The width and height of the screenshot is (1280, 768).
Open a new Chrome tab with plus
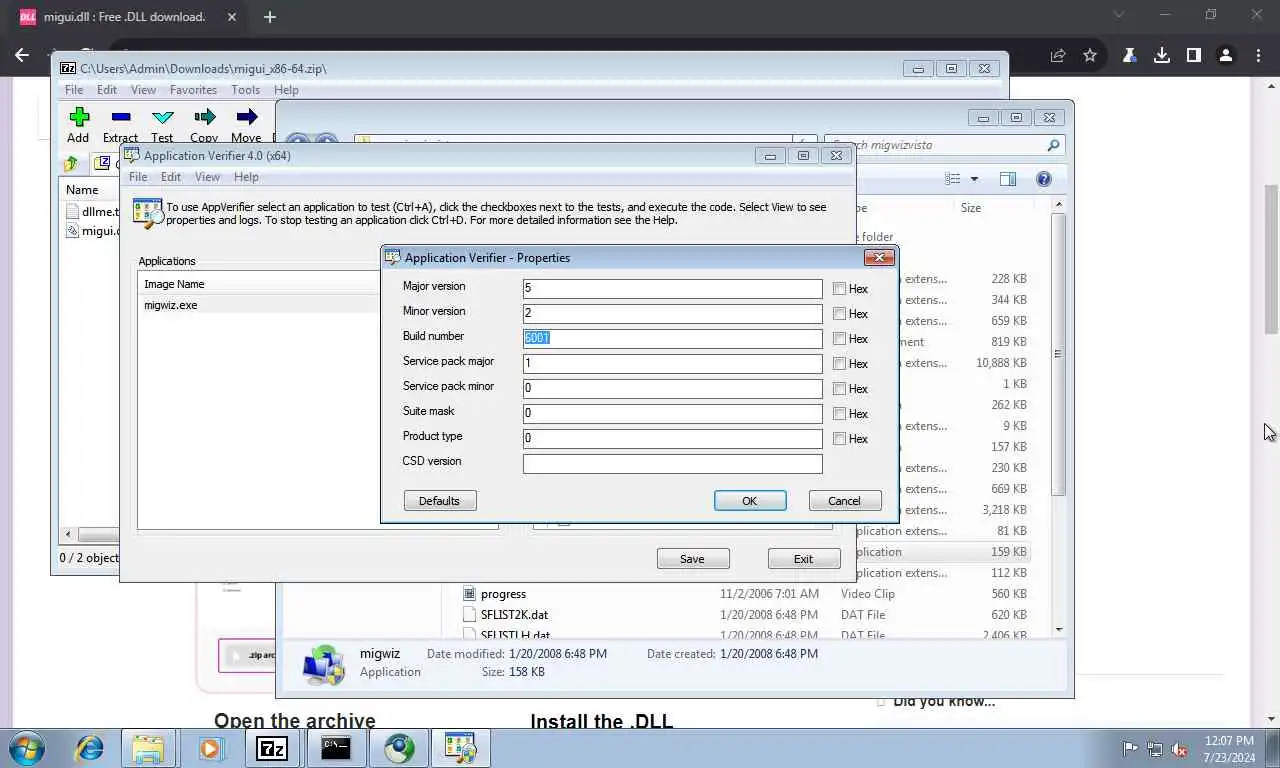point(270,16)
